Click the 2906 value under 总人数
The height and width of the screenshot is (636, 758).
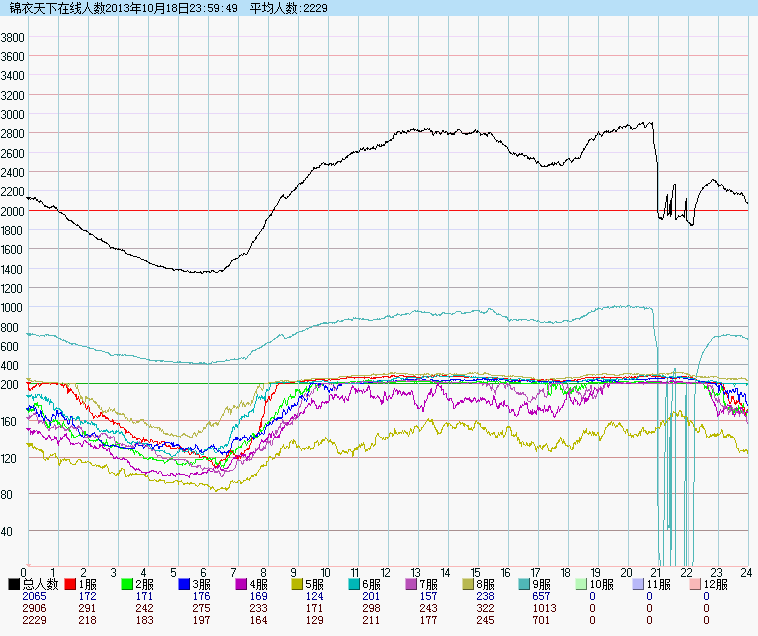tap(34, 608)
